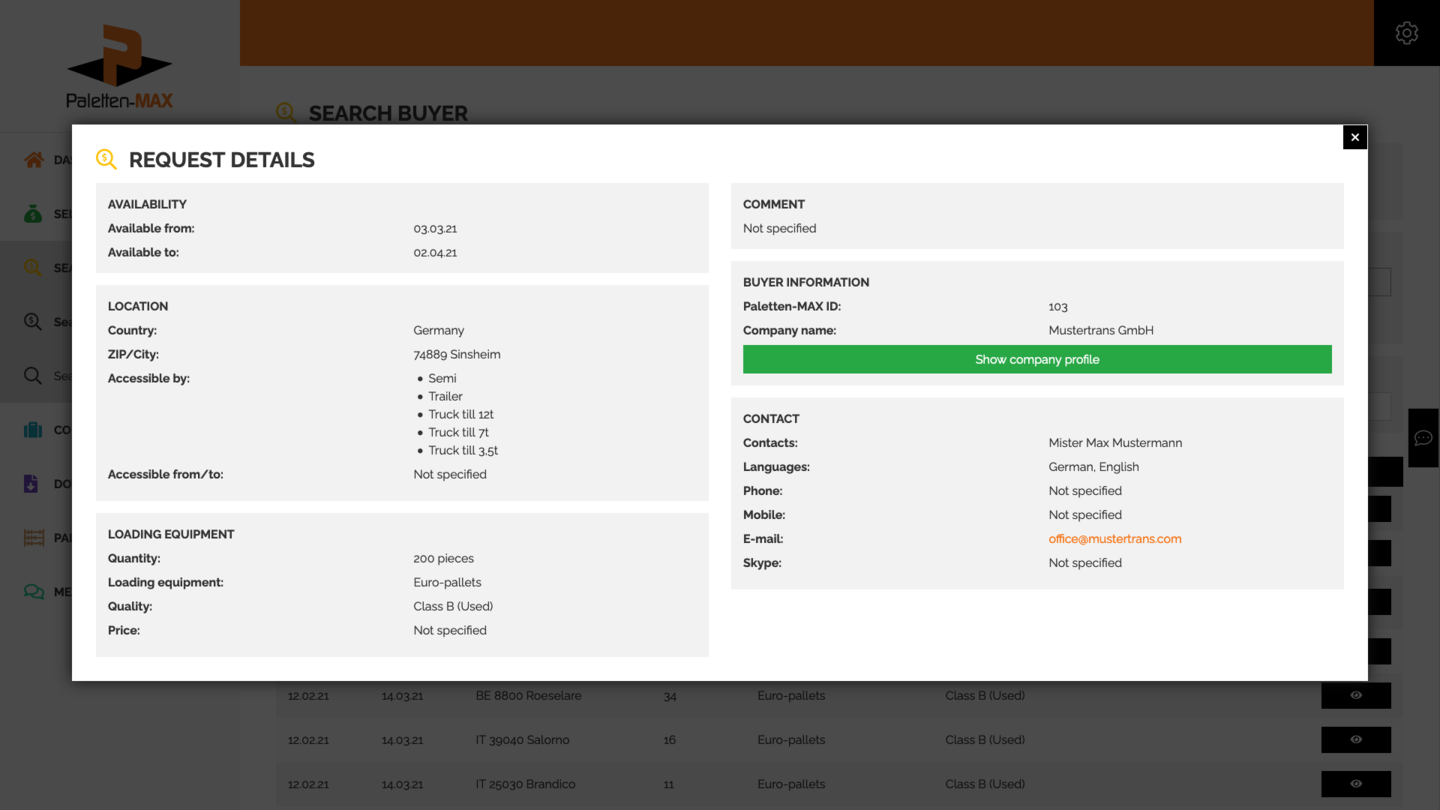View details for the BE 8800 Roeselare row
The height and width of the screenshot is (810, 1440).
[x=1355, y=696]
